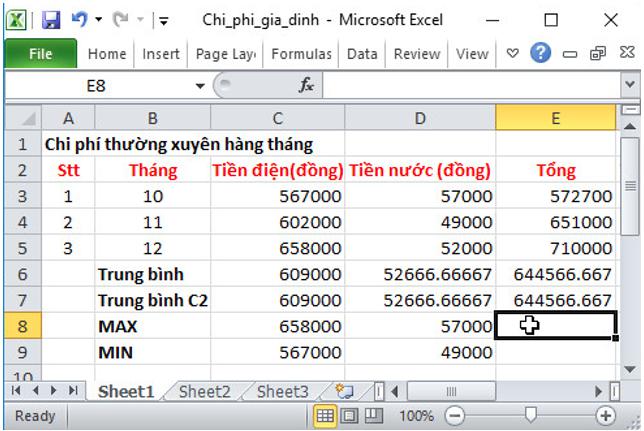The image size is (644, 431).
Task: Undo the last action
Action: click(x=80, y=19)
